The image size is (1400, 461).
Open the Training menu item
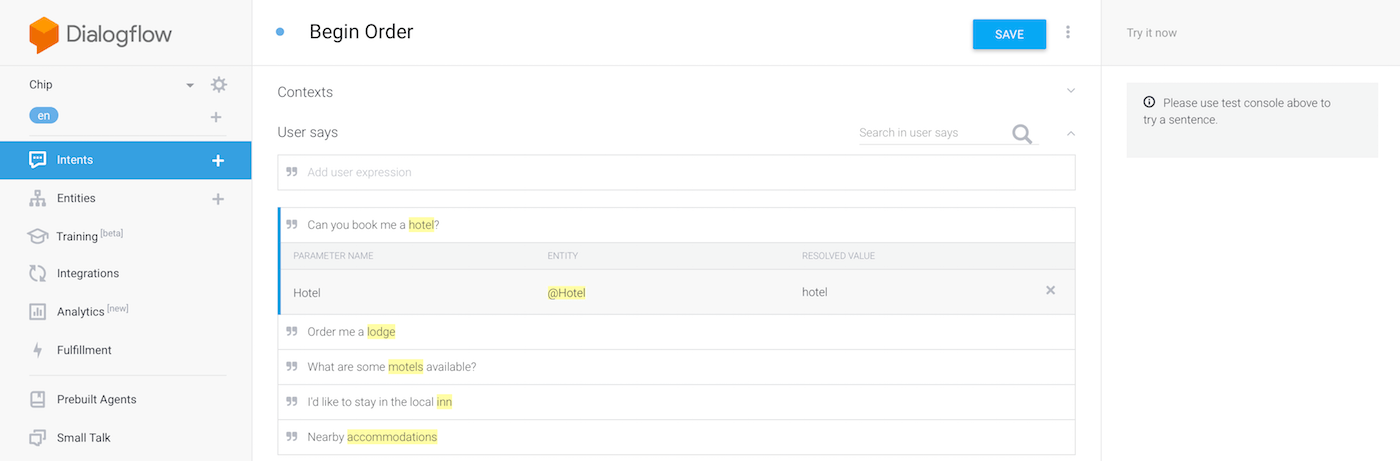coord(77,236)
